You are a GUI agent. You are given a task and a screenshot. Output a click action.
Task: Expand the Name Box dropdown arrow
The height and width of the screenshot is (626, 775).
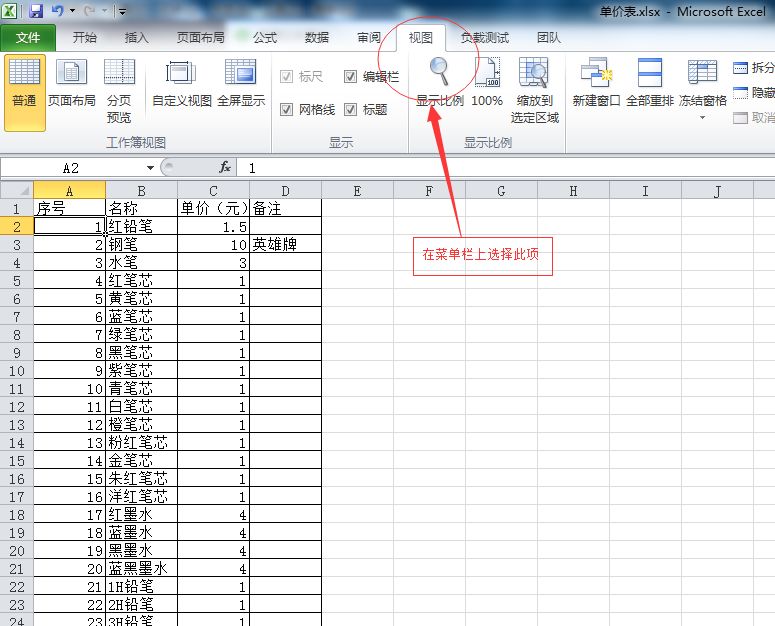coord(150,168)
